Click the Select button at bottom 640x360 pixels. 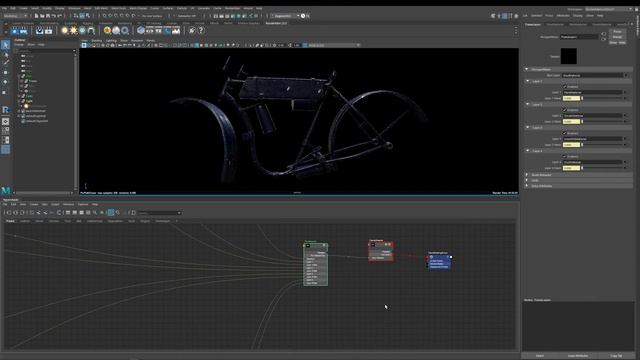tap(540, 356)
